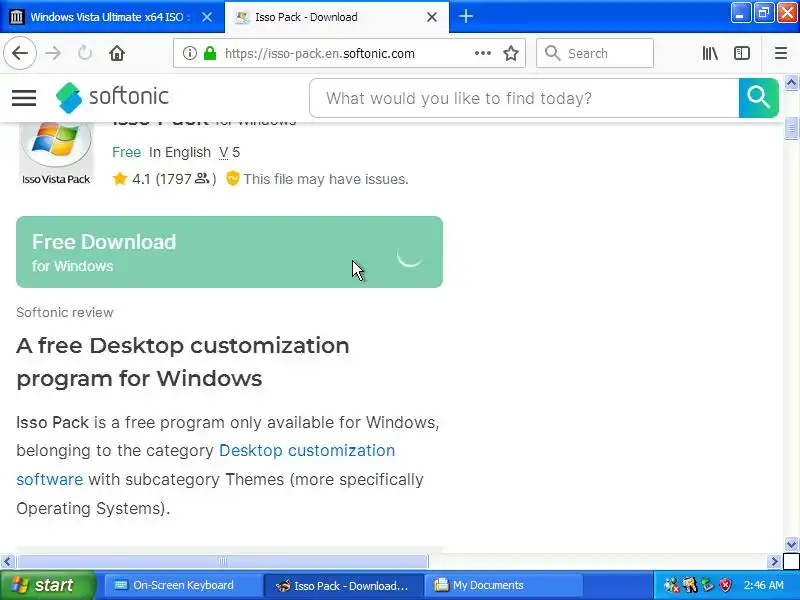The width and height of the screenshot is (800, 600).
Task: Click the 'This file may have issues.' text
Action: coord(326,179)
